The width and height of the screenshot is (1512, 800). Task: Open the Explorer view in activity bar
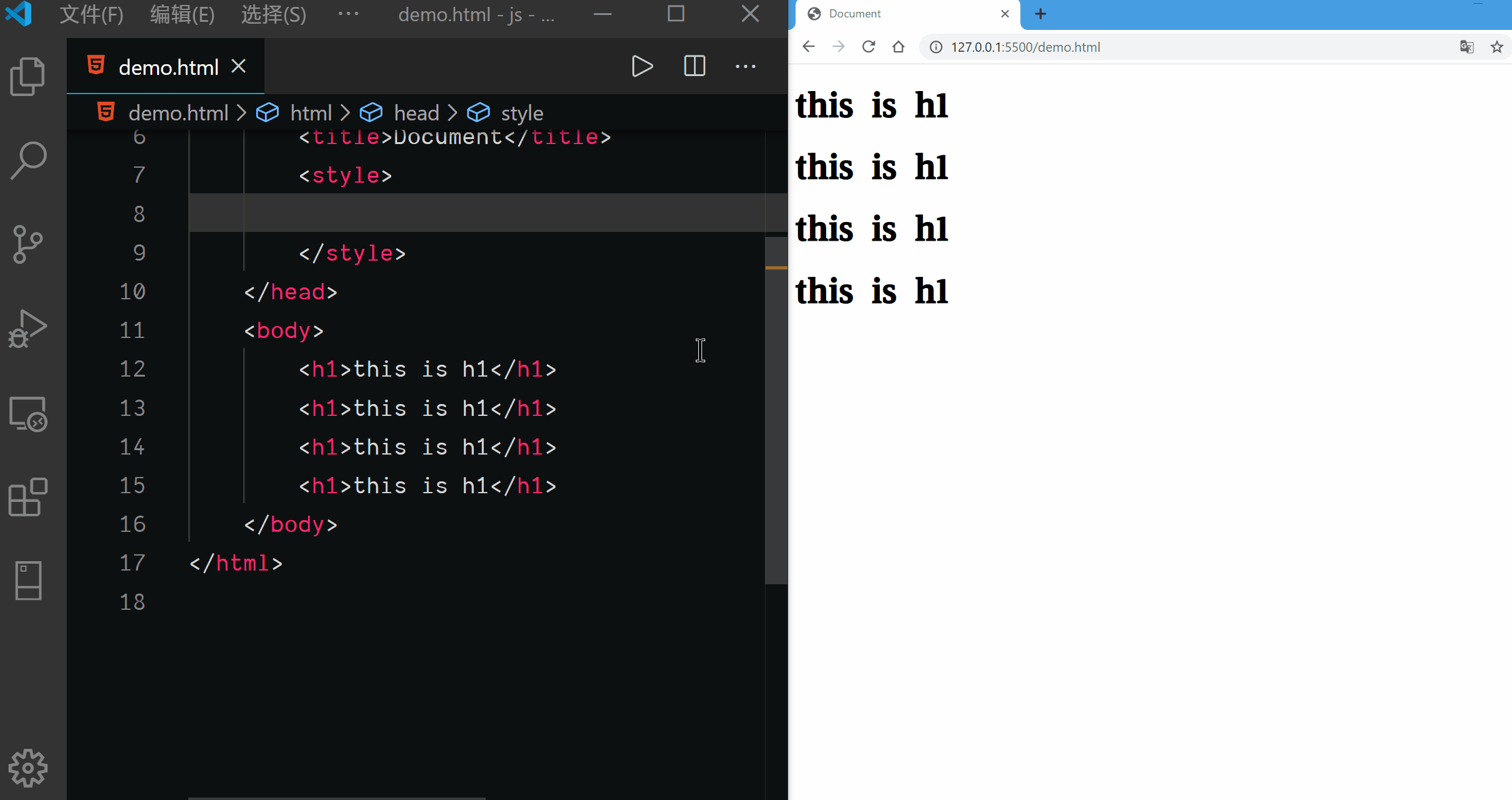[27, 76]
